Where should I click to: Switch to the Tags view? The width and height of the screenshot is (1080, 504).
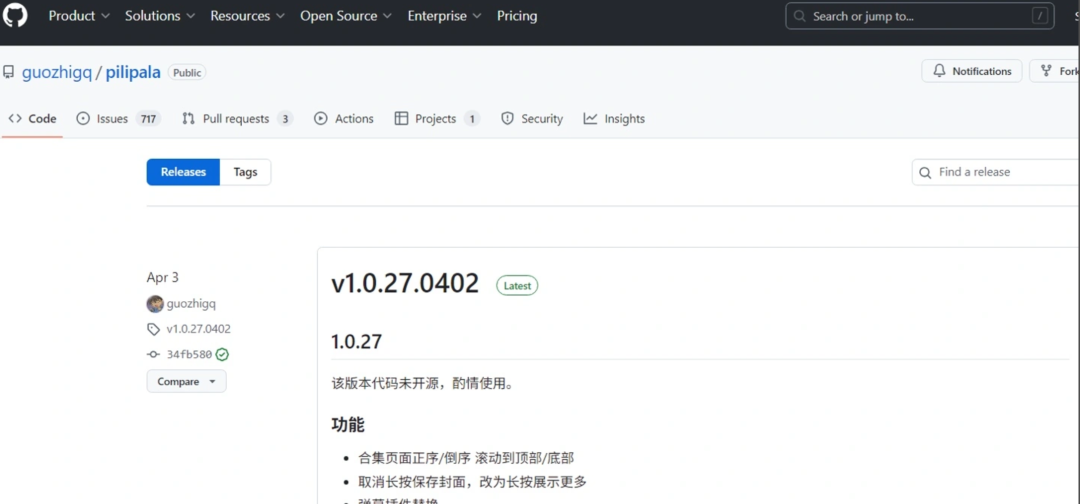[245, 172]
